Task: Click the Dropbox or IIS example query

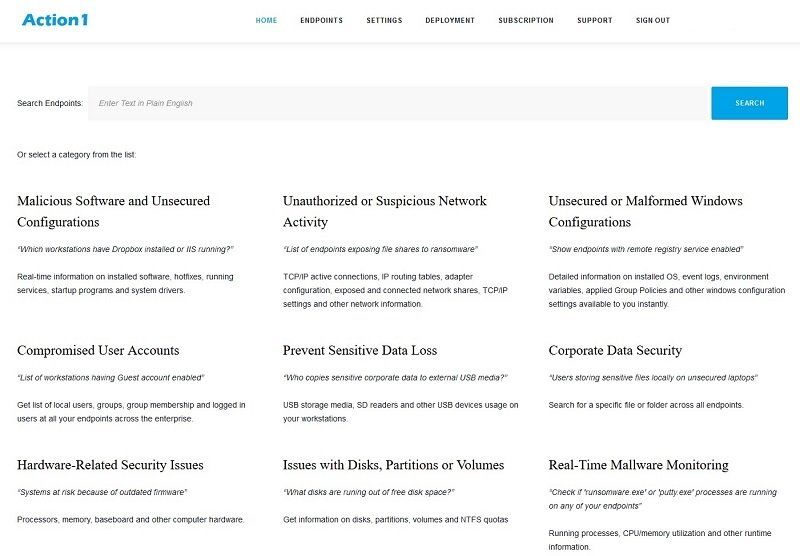Action: pyautogui.click(x=125, y=249)
